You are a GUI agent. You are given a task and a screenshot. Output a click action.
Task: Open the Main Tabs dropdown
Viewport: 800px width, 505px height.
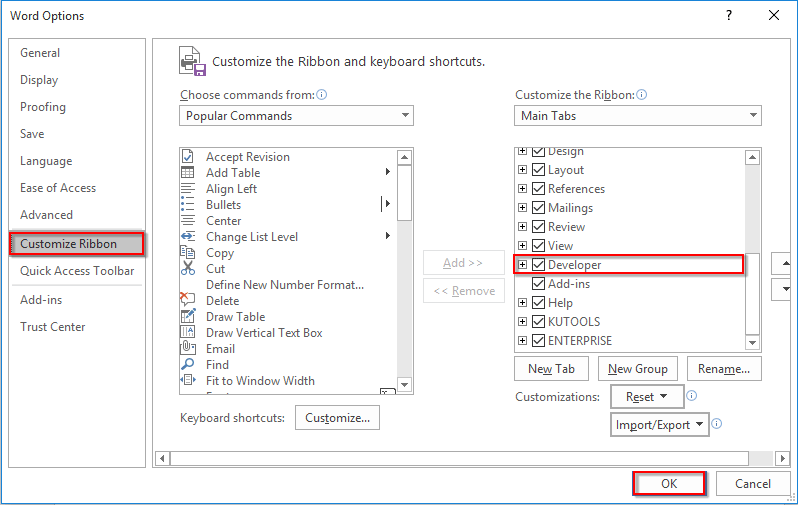638,116
